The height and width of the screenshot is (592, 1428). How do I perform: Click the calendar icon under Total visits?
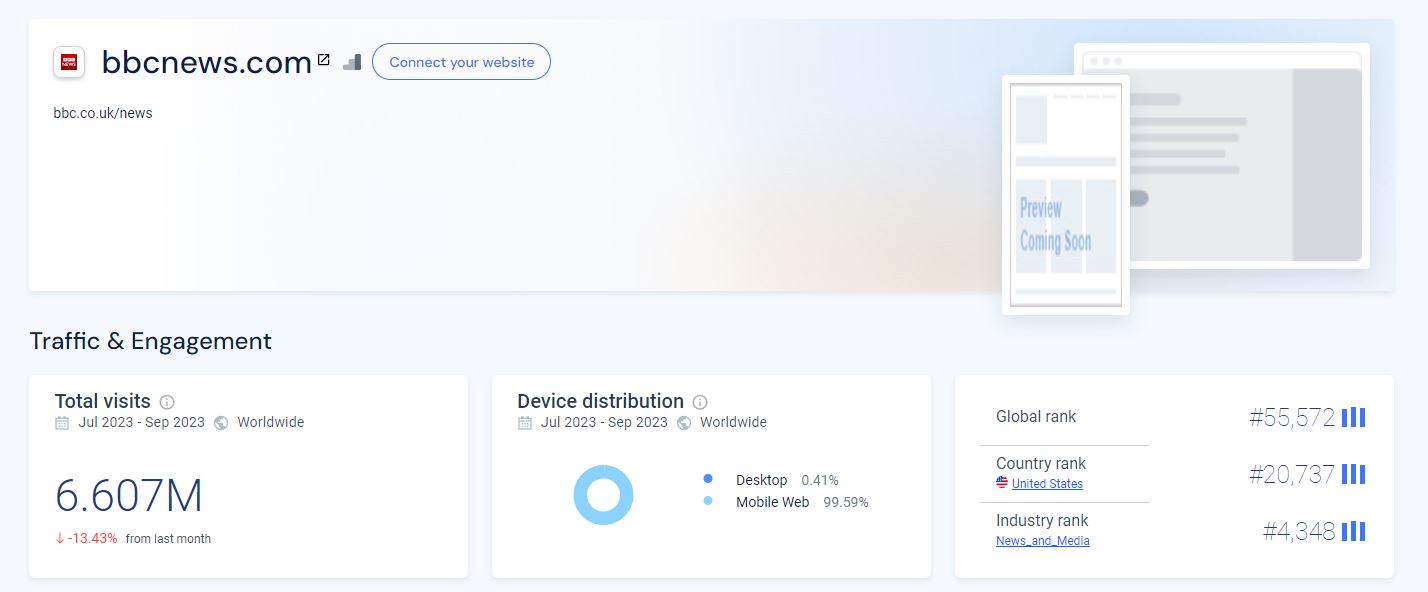(62, 423)
